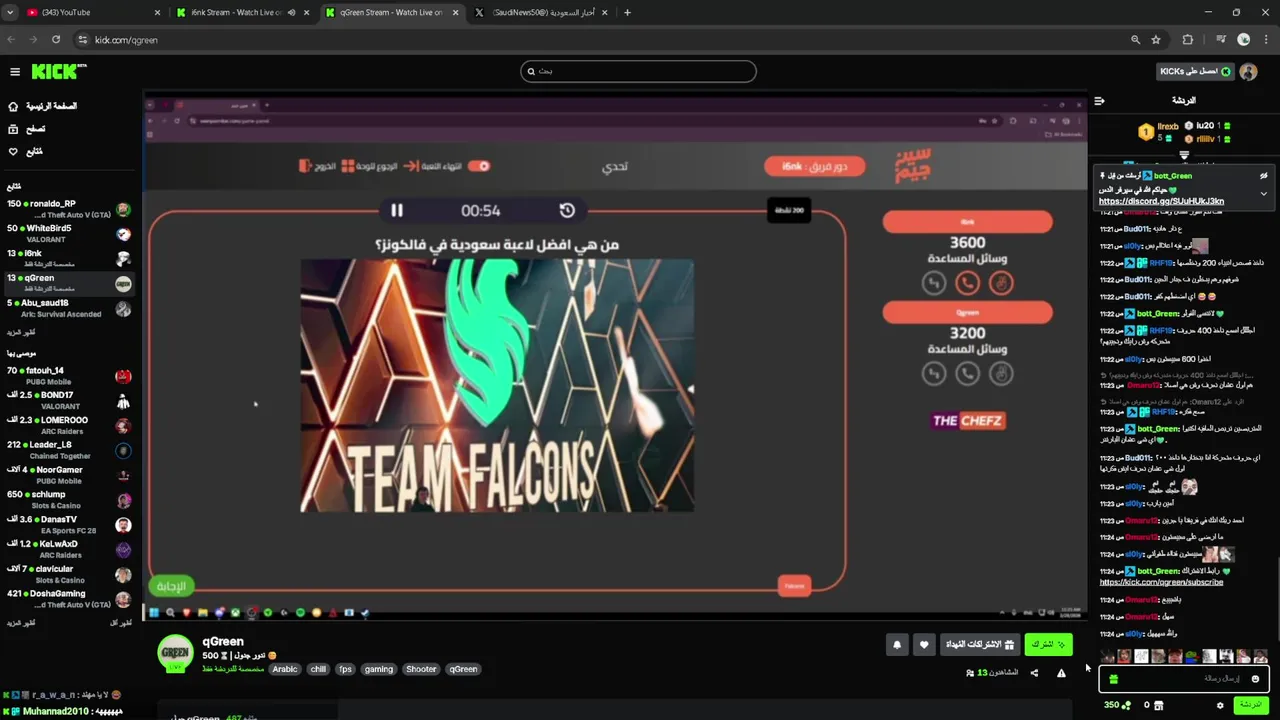This screenshot has height=720, width=1280.
Task: Select the Pepe frog emote
Action: coord(1191,656)
